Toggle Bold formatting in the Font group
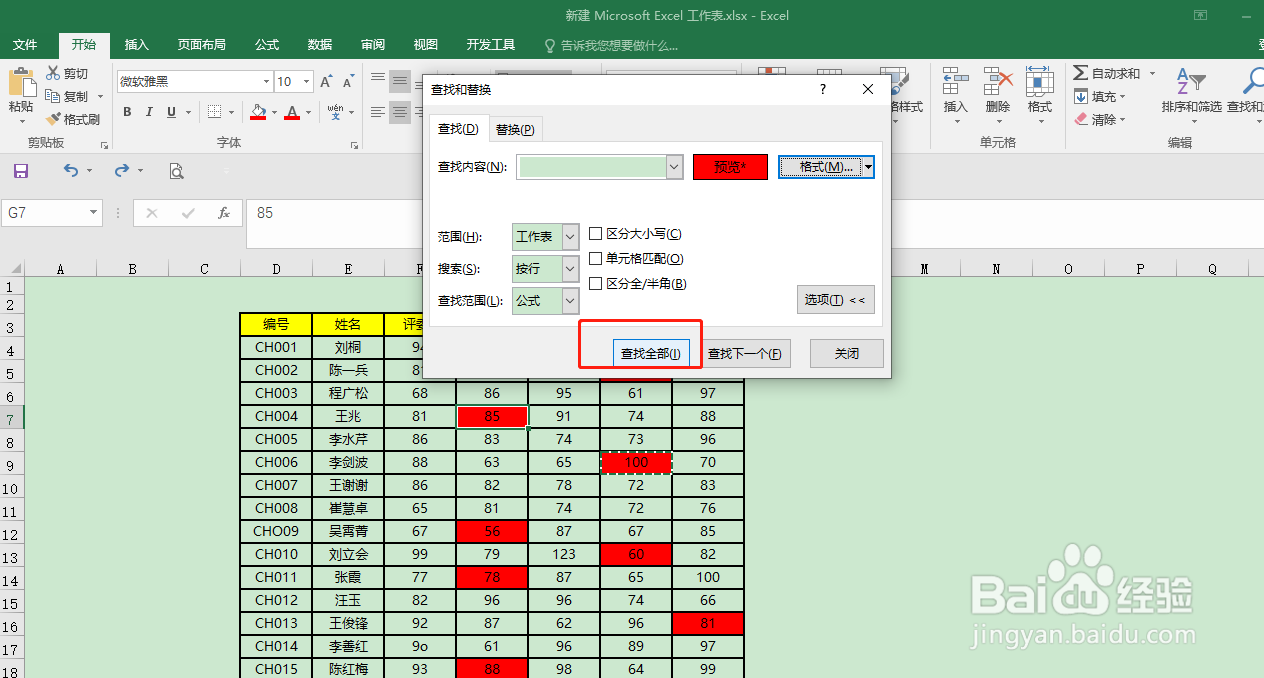The height and width of the screenshot is (678, 1264). click(126, 112)
